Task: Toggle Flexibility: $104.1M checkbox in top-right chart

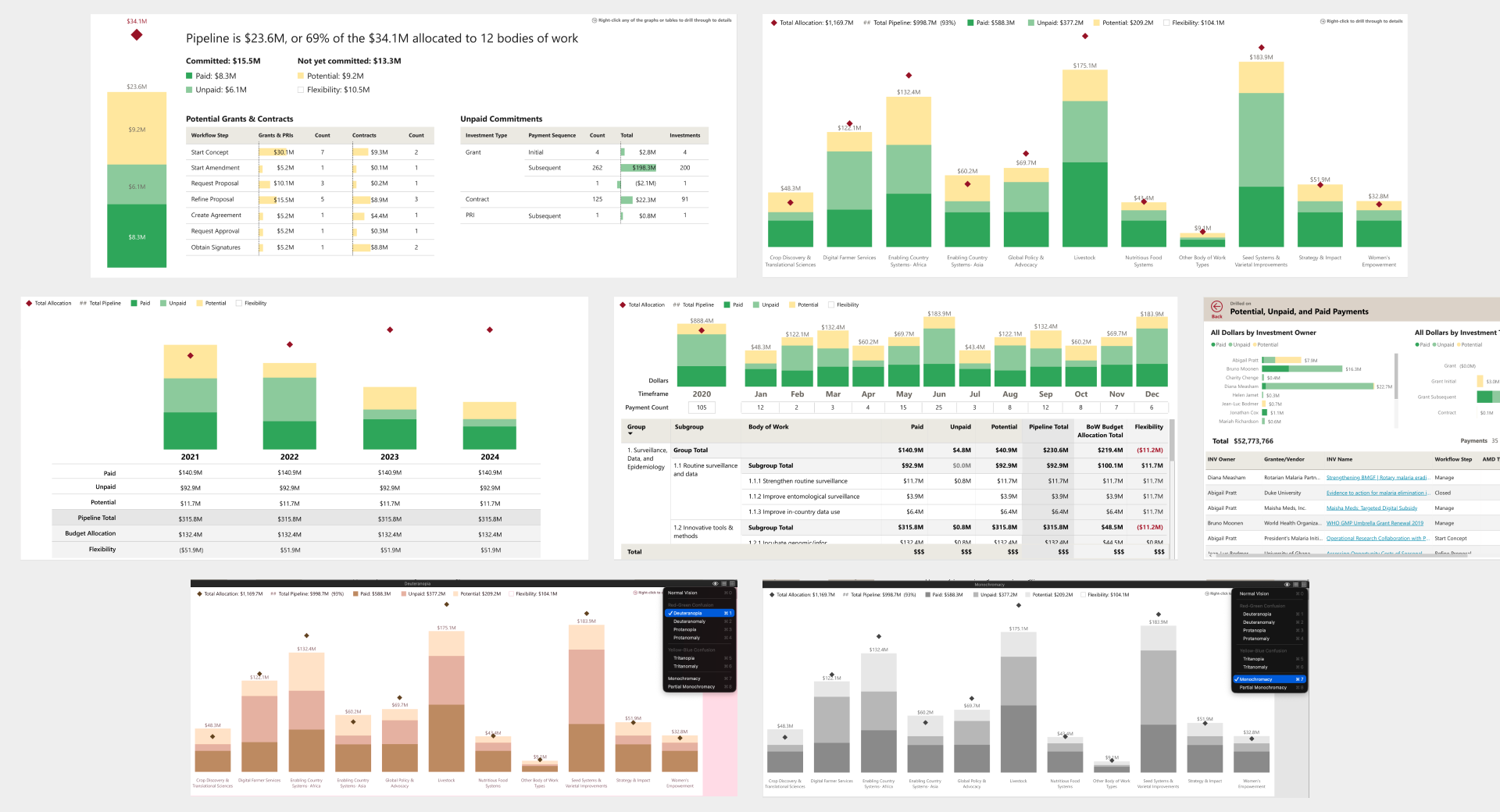Action: [x=1166, y=23]
